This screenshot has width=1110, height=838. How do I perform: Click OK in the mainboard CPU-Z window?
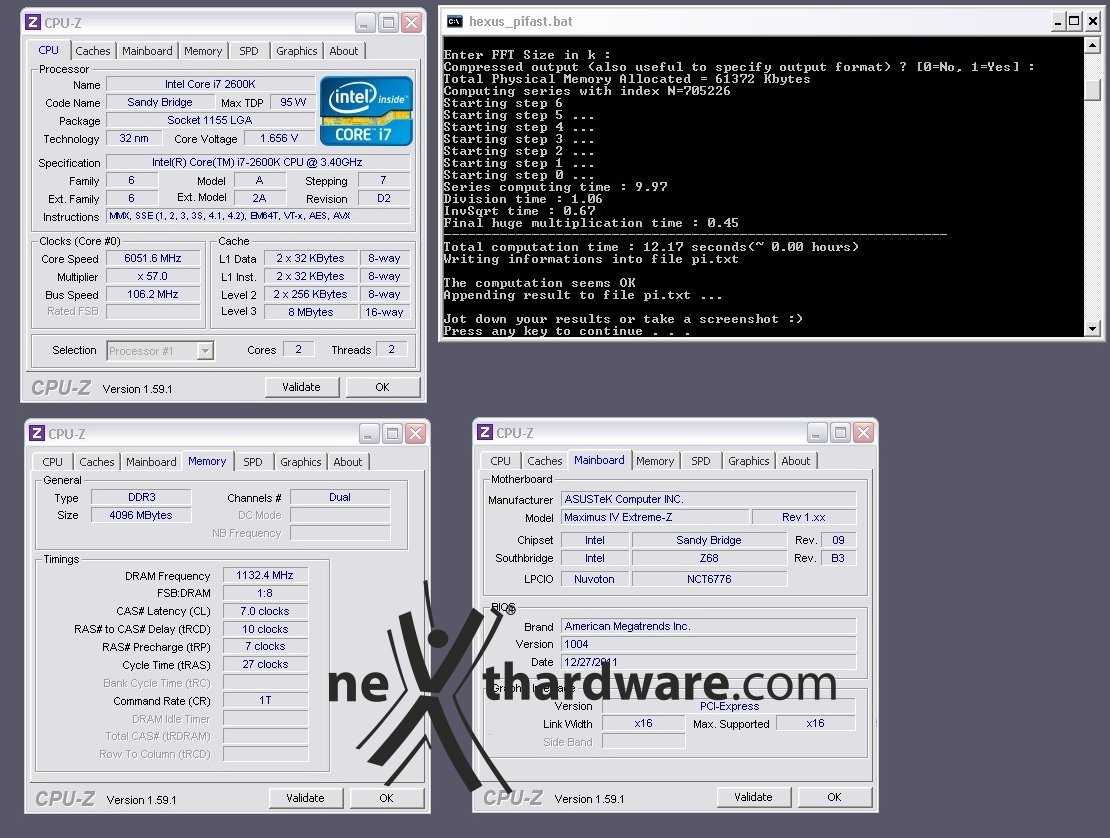[835, 798]
